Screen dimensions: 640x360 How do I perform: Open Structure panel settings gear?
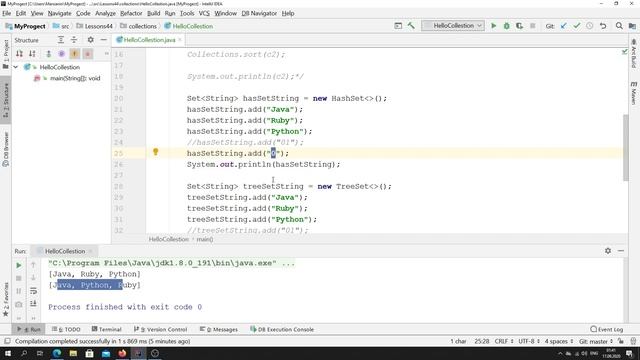pos(91,40)
